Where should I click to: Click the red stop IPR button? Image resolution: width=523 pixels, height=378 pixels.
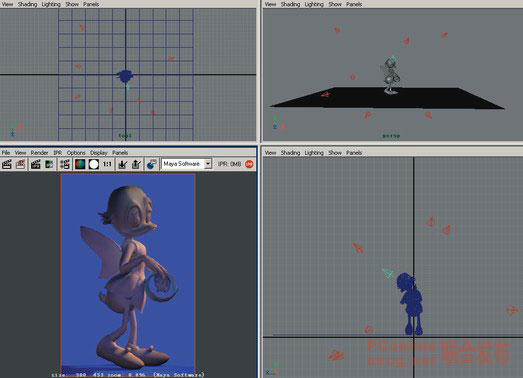tap(249, 164)
